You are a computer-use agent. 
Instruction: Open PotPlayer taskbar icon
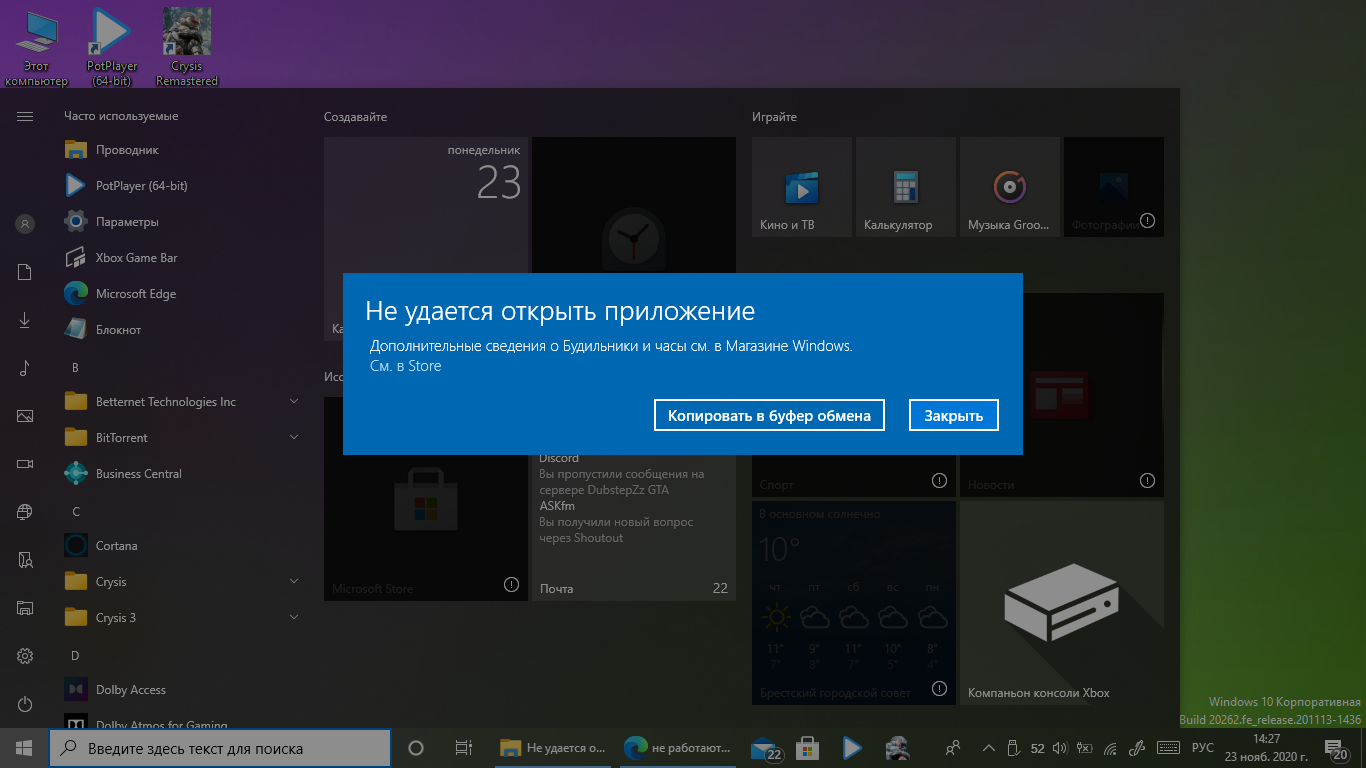tap(852, 748)
